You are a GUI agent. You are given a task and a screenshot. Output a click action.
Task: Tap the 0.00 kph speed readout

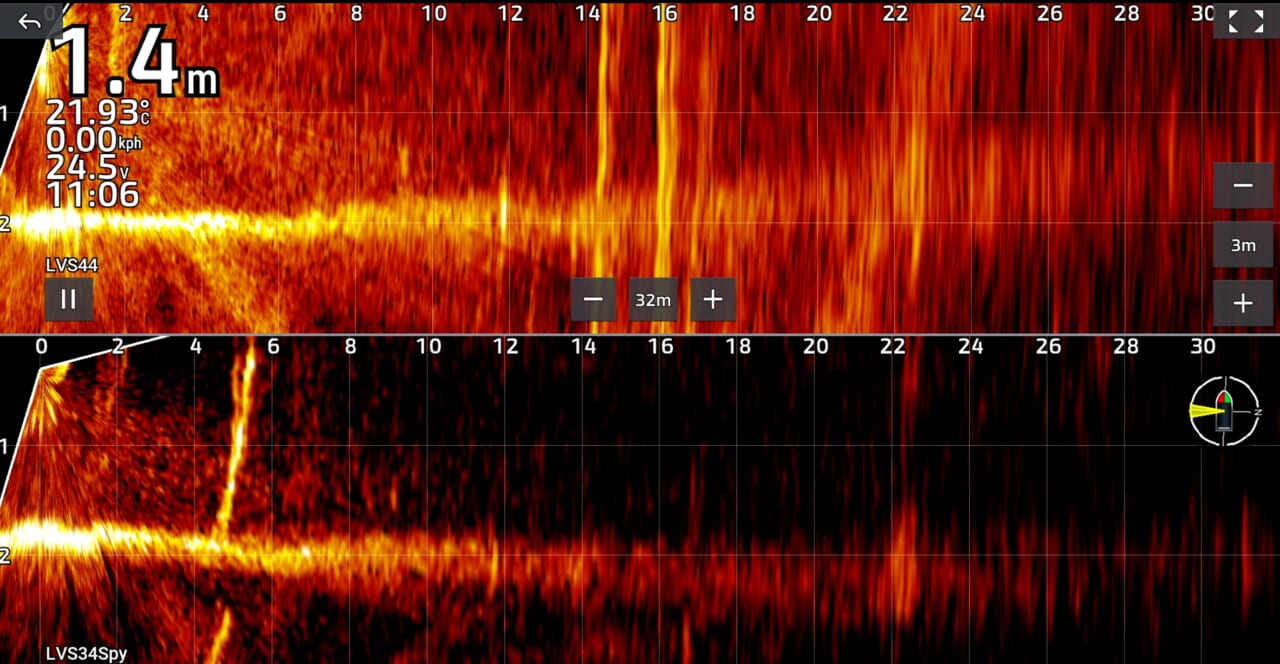93,140
